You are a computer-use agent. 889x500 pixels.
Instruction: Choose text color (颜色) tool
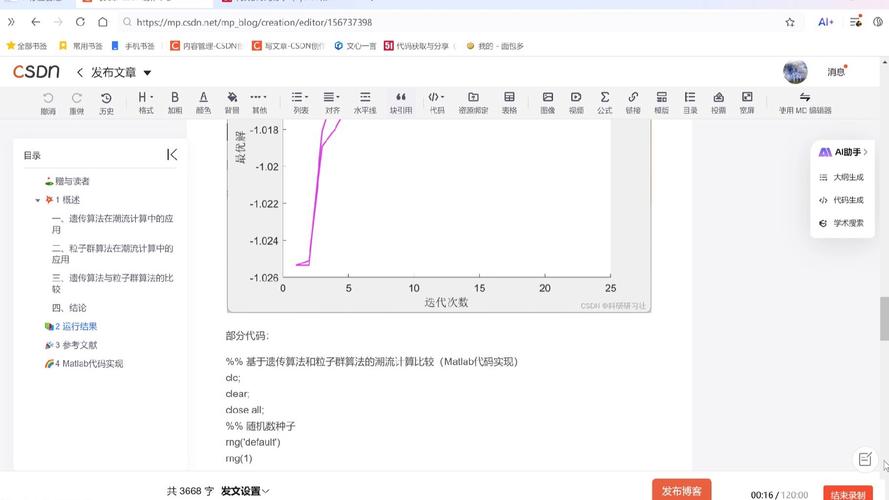coord(203,103)
